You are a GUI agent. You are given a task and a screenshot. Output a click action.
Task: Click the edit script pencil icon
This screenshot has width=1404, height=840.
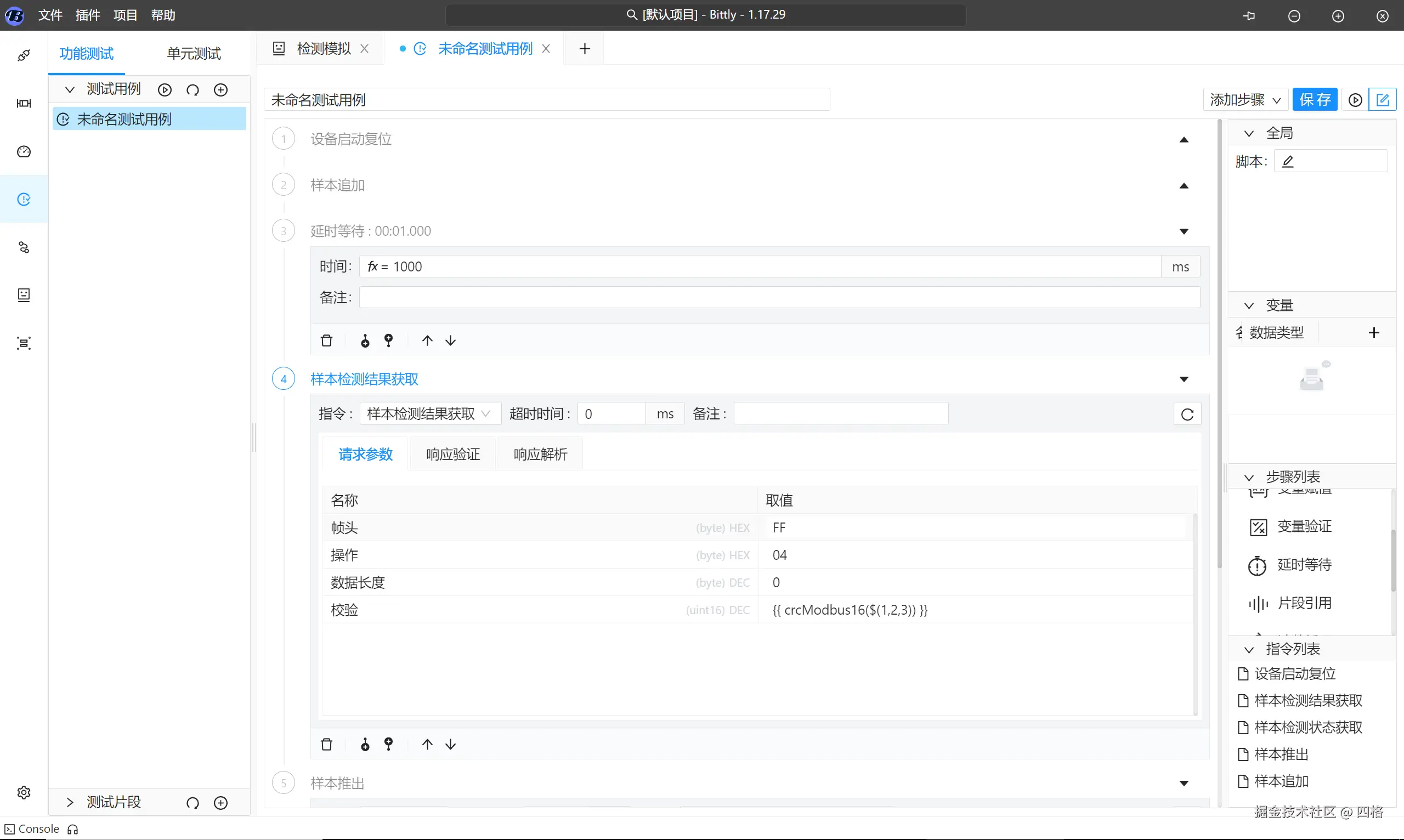click(x=1288, y=162)
